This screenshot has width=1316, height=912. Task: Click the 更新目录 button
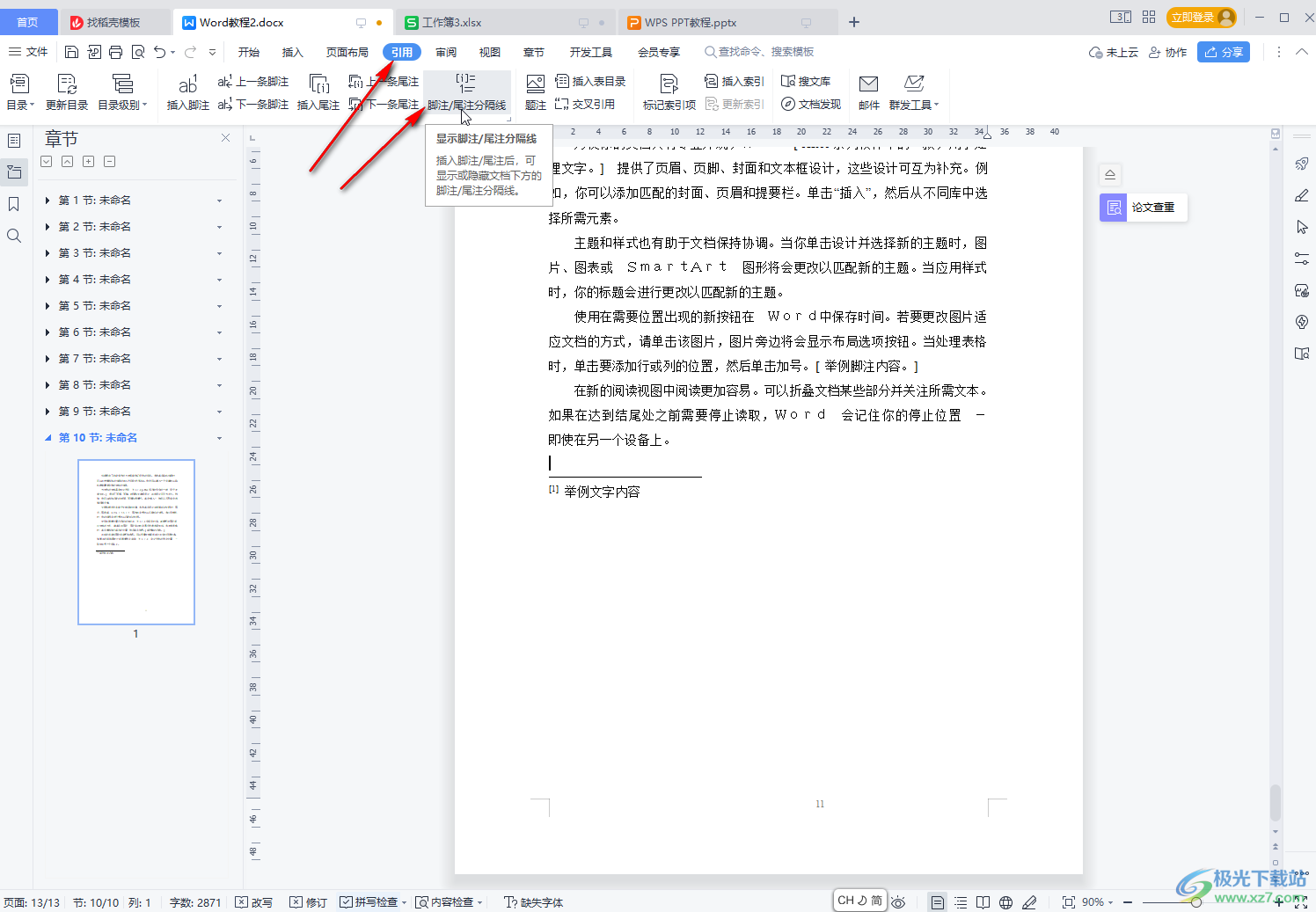(67, 91)
